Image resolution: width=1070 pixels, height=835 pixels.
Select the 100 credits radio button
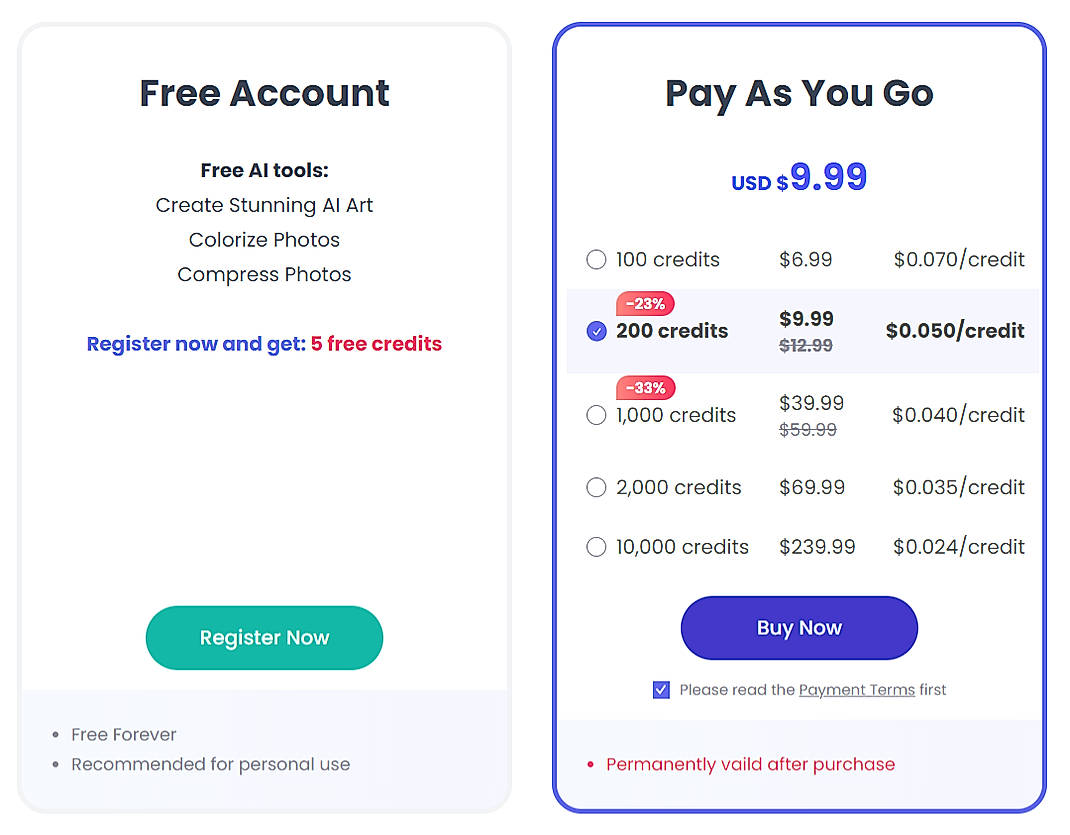tap(596, 259)
